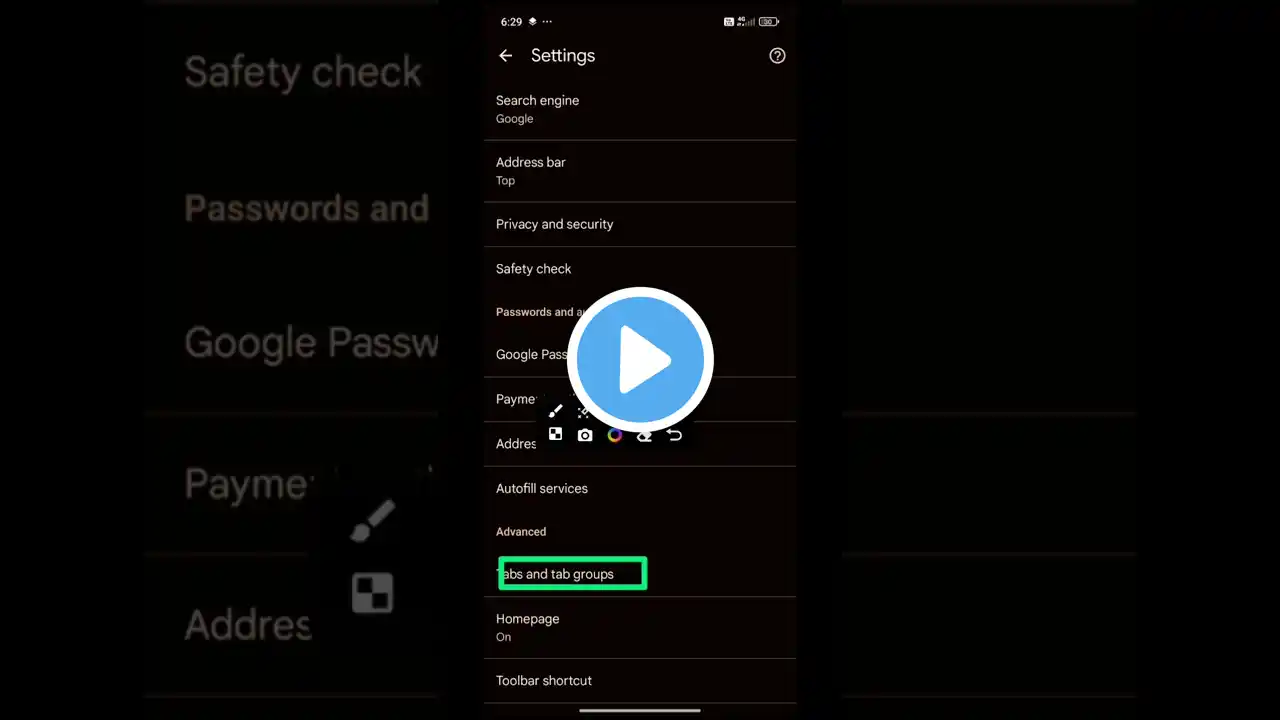Tap the camera screenshot icon

[585, 435]
